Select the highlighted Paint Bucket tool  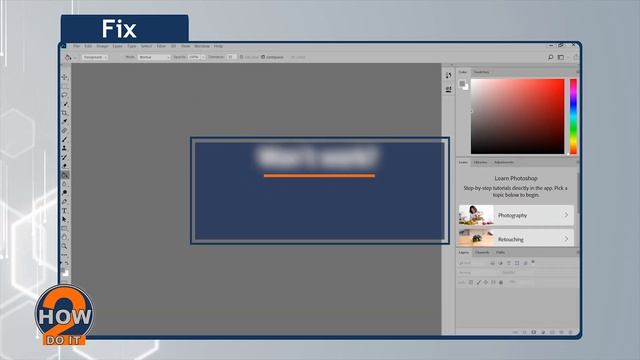click(64, 175)
